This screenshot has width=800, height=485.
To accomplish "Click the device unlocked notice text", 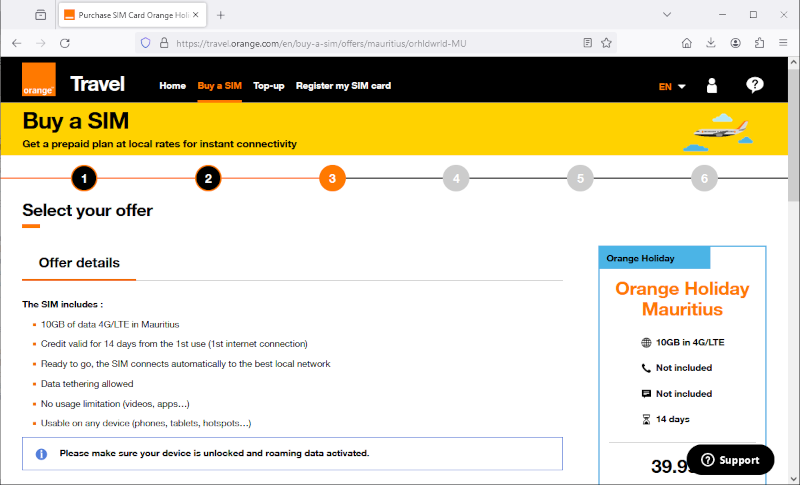I will pyautogui.click(x=214, y=453).
